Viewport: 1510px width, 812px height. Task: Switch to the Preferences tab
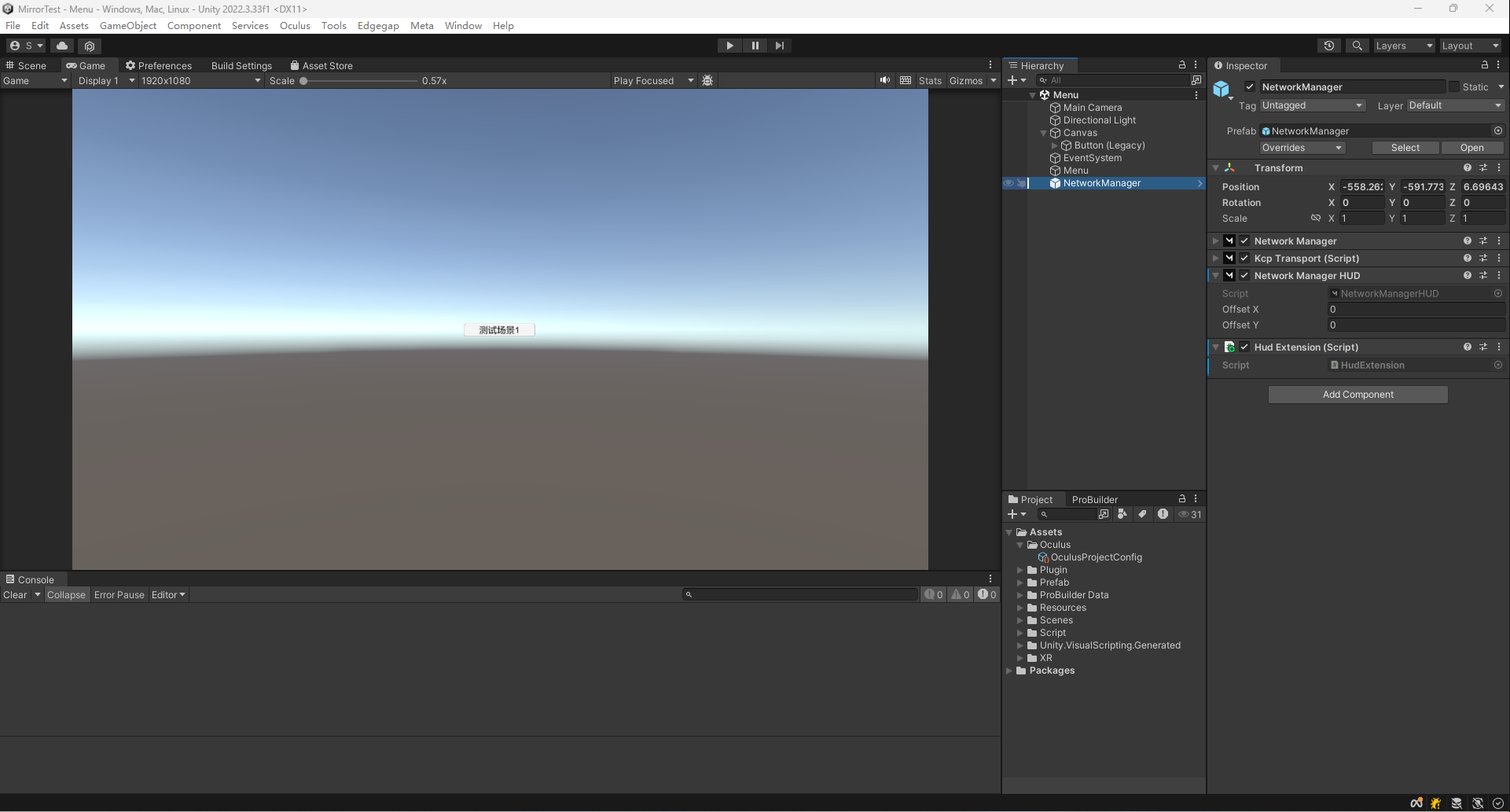click(x=159, y=65)
